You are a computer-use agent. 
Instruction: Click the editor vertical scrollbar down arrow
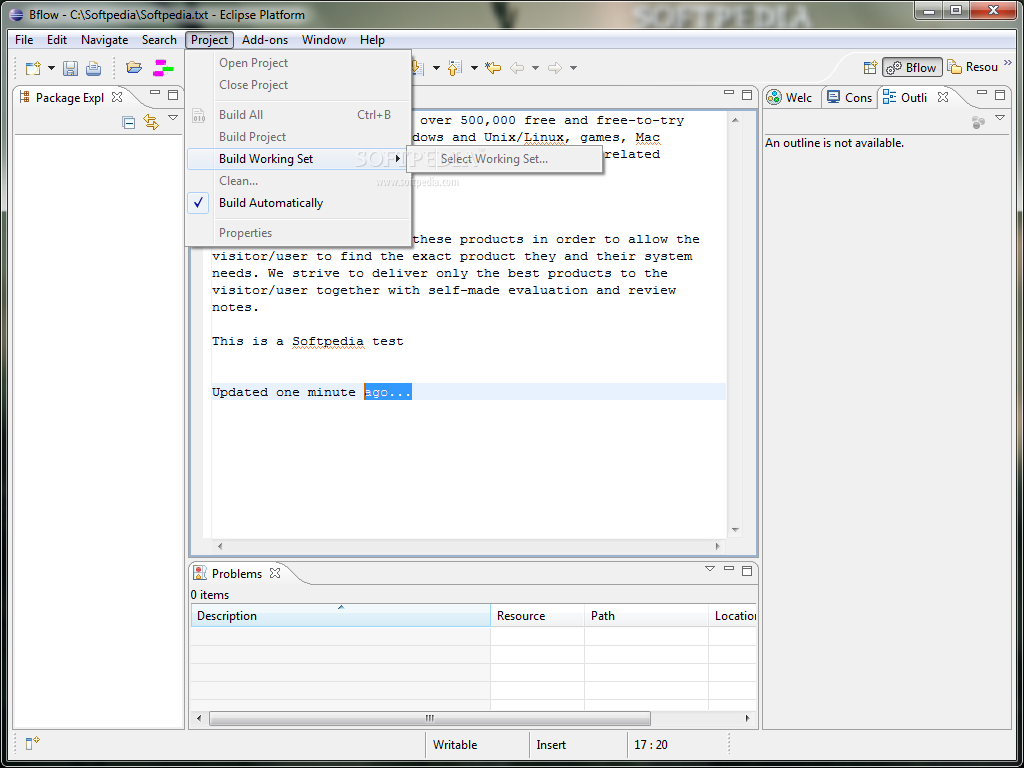point(735,530)
